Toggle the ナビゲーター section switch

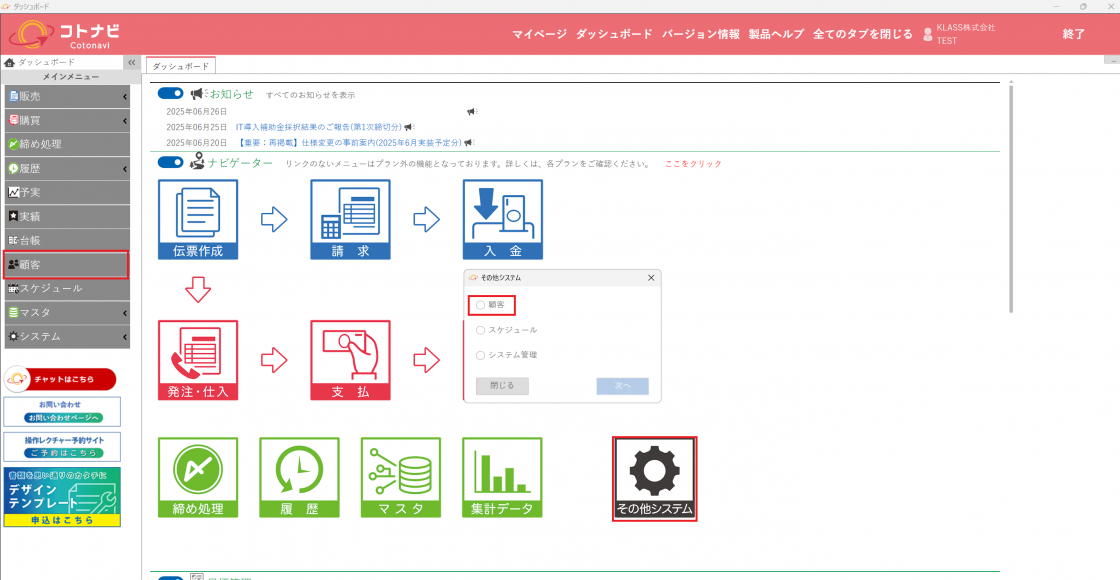pyautogui.click(x=171, y=162)
